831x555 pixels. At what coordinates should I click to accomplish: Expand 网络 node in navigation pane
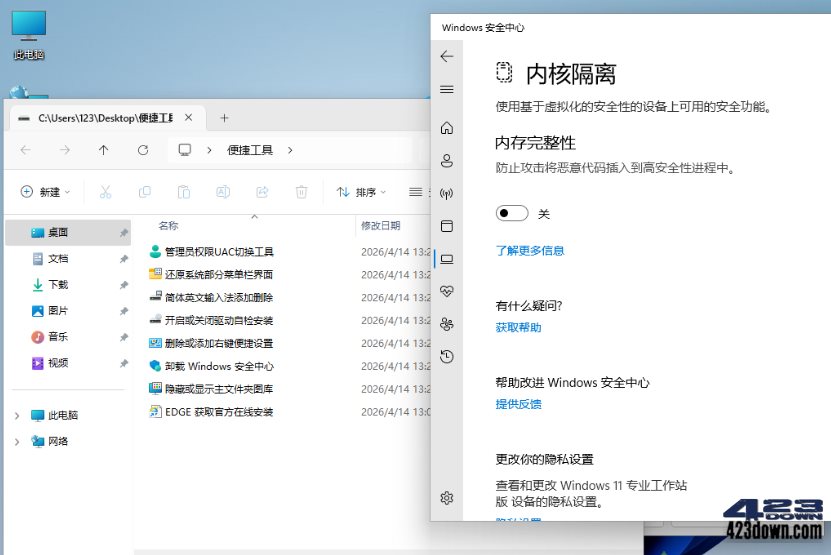[x=17, y=442]
